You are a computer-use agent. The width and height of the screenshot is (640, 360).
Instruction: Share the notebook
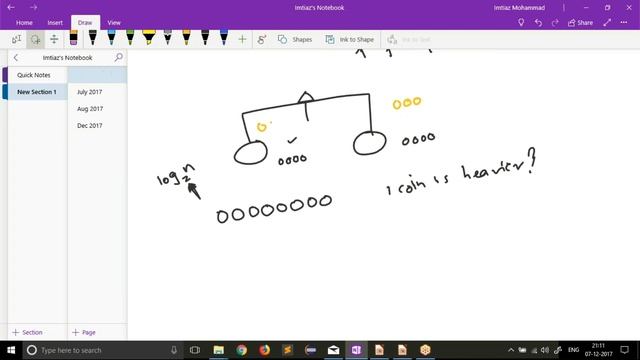point(580,23)
